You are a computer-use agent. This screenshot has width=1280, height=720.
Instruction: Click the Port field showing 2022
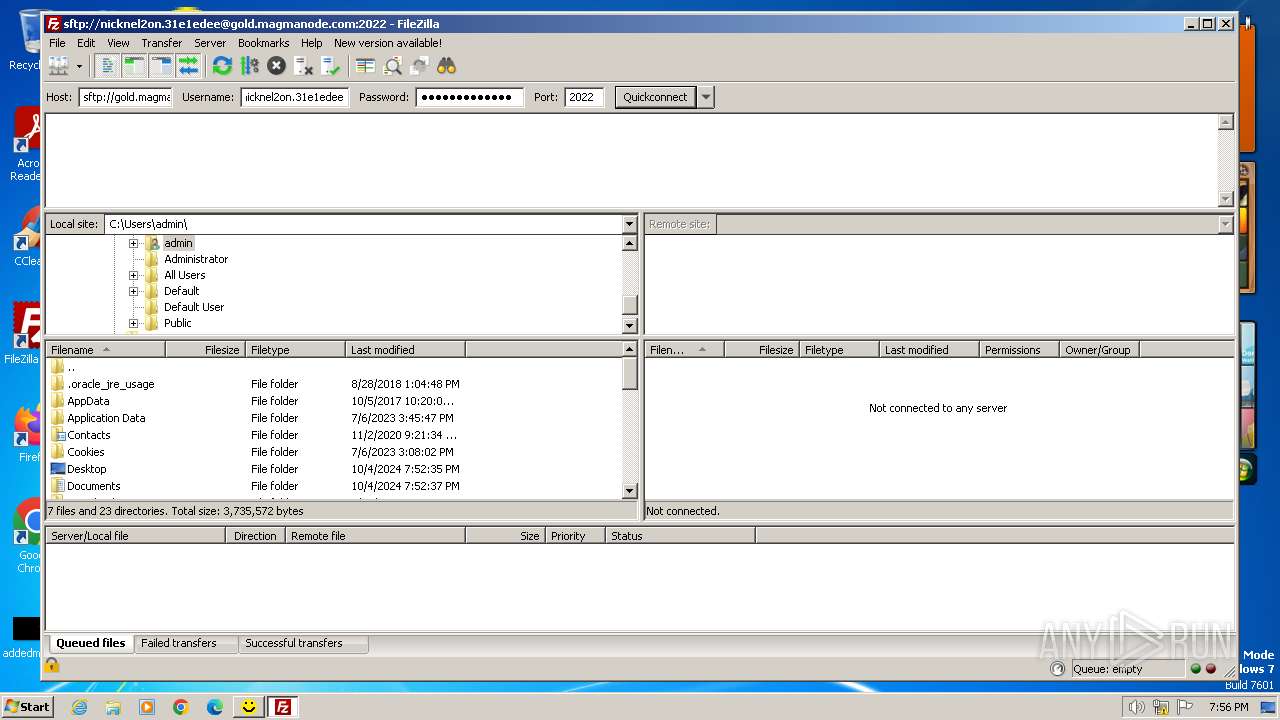pyautogui.click(x=584, y=97)
